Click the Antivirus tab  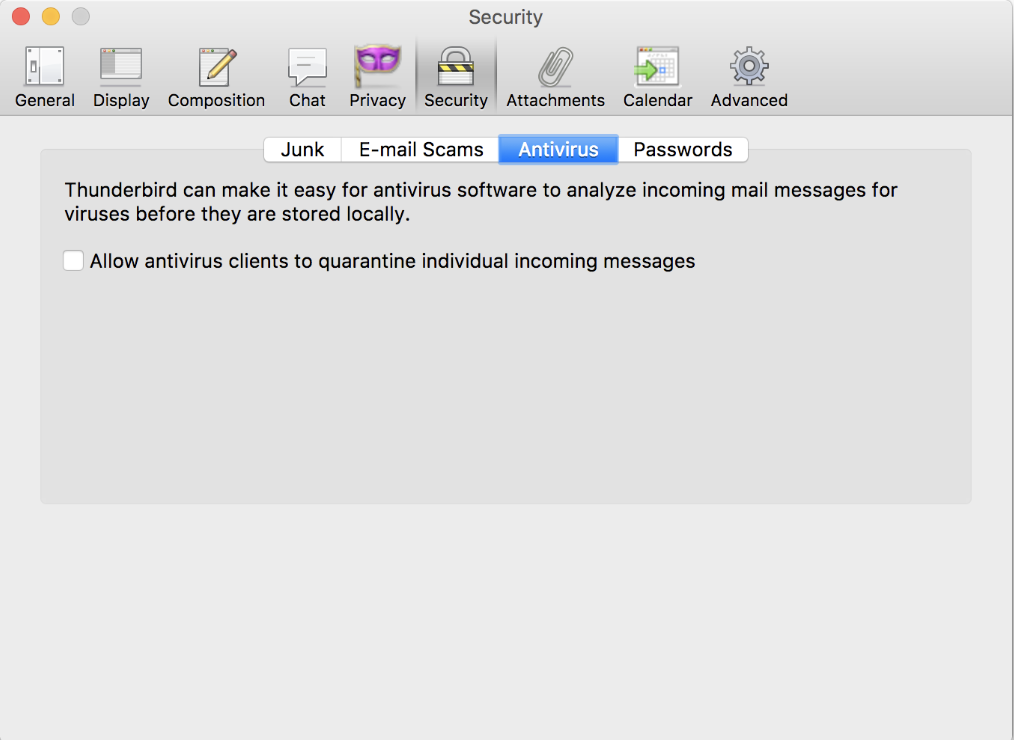click(558, 150)
